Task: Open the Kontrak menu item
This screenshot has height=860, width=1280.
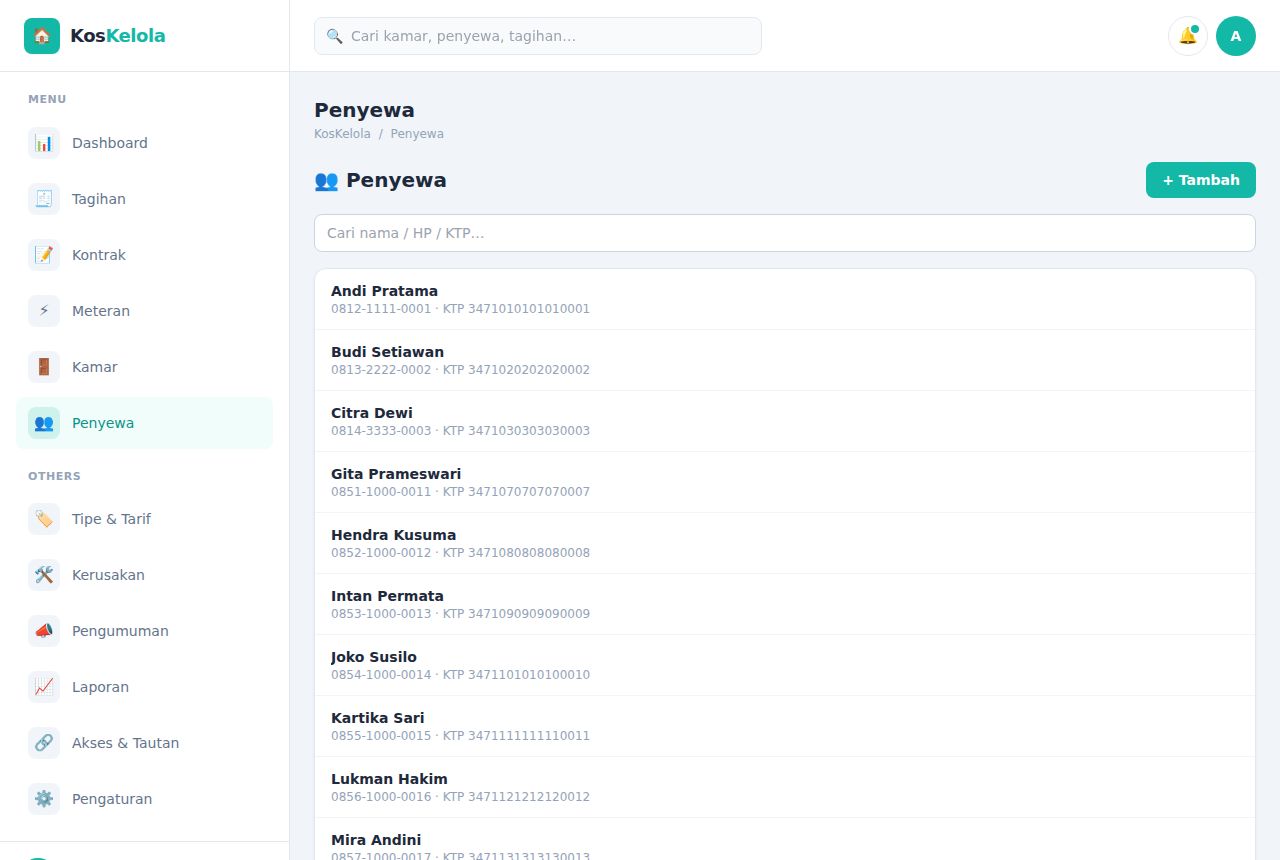Action: (x=144, y=255)
